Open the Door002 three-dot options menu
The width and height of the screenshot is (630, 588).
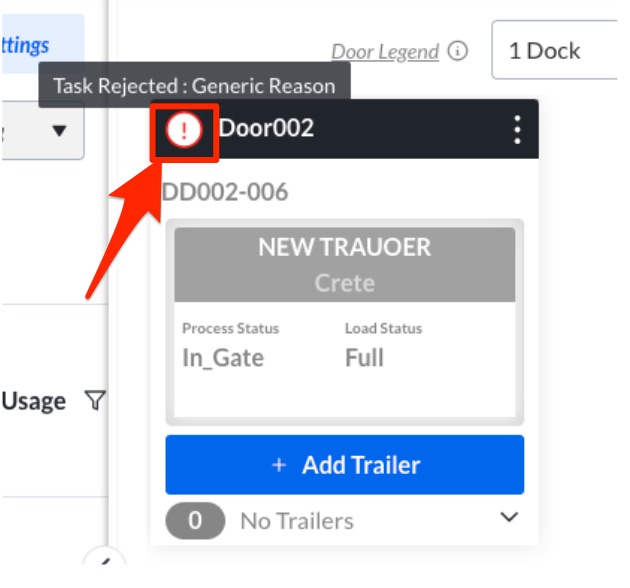coord(516,130)
